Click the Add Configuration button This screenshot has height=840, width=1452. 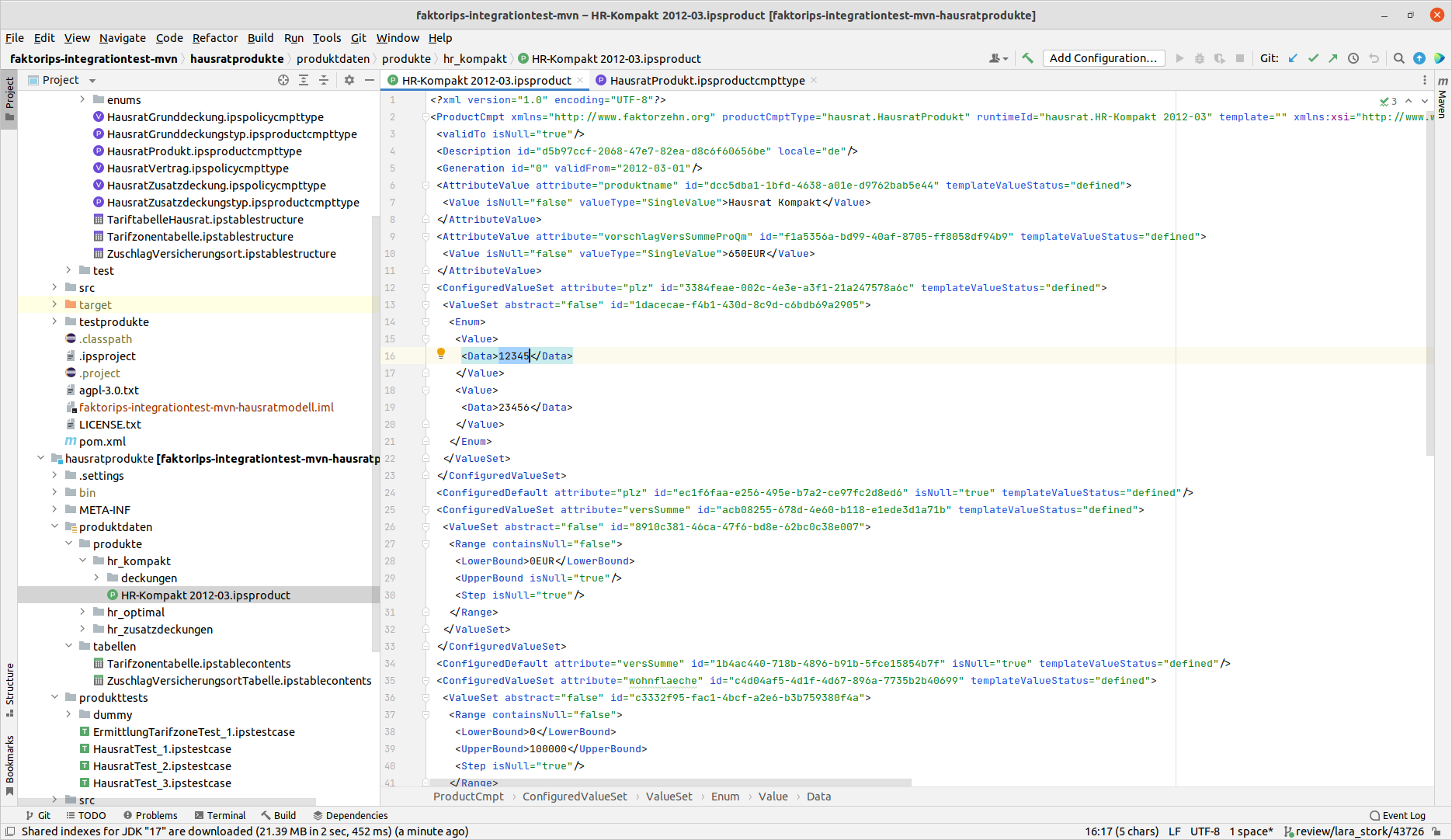pos(1103,58)
